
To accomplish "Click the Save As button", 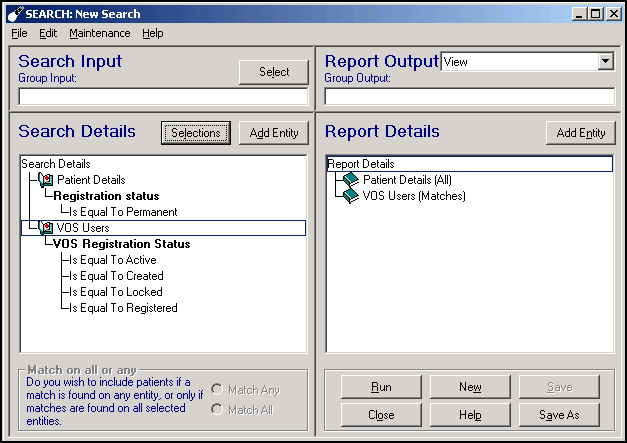I will 559,414.
